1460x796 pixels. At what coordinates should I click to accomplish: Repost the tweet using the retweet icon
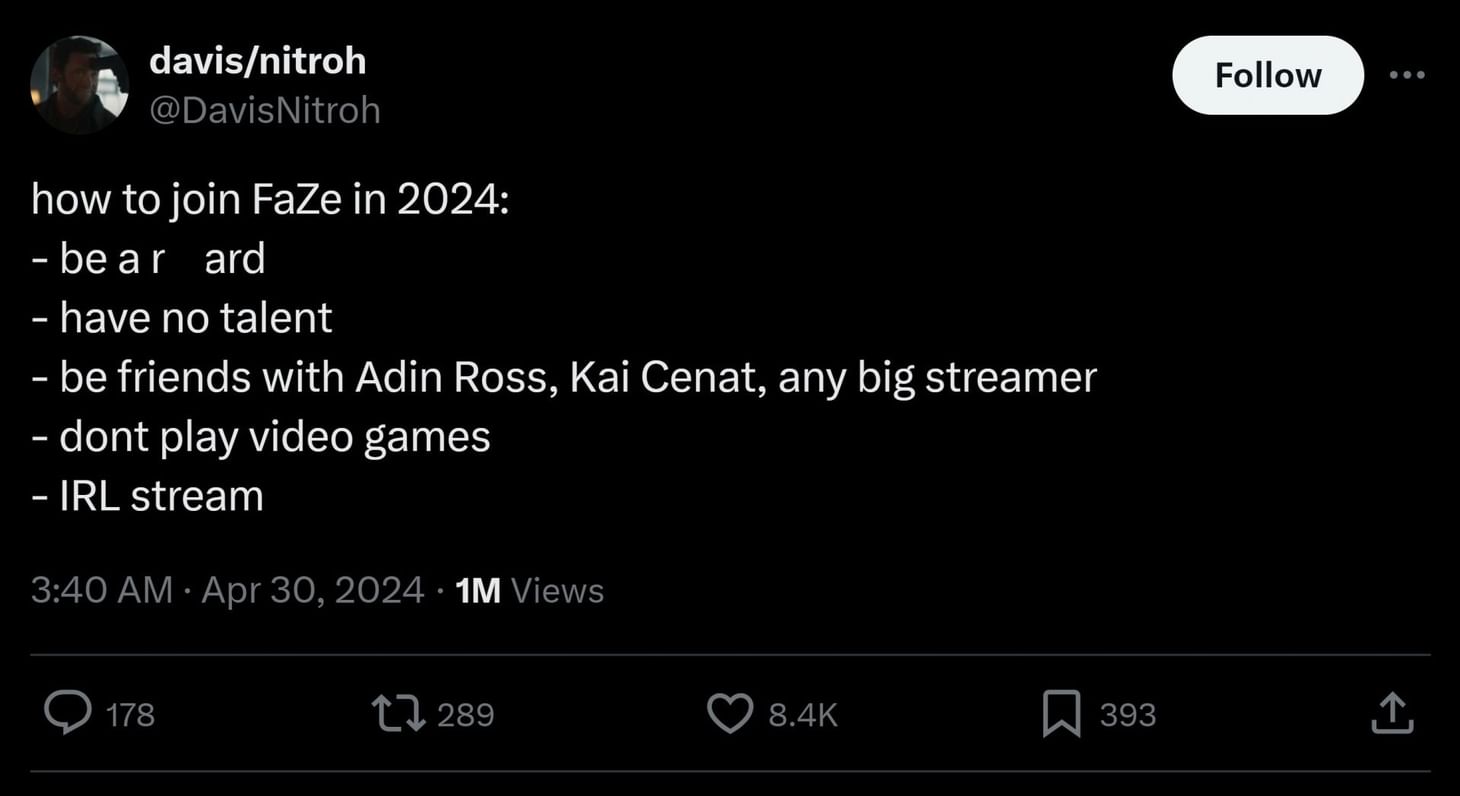point(396,714)
